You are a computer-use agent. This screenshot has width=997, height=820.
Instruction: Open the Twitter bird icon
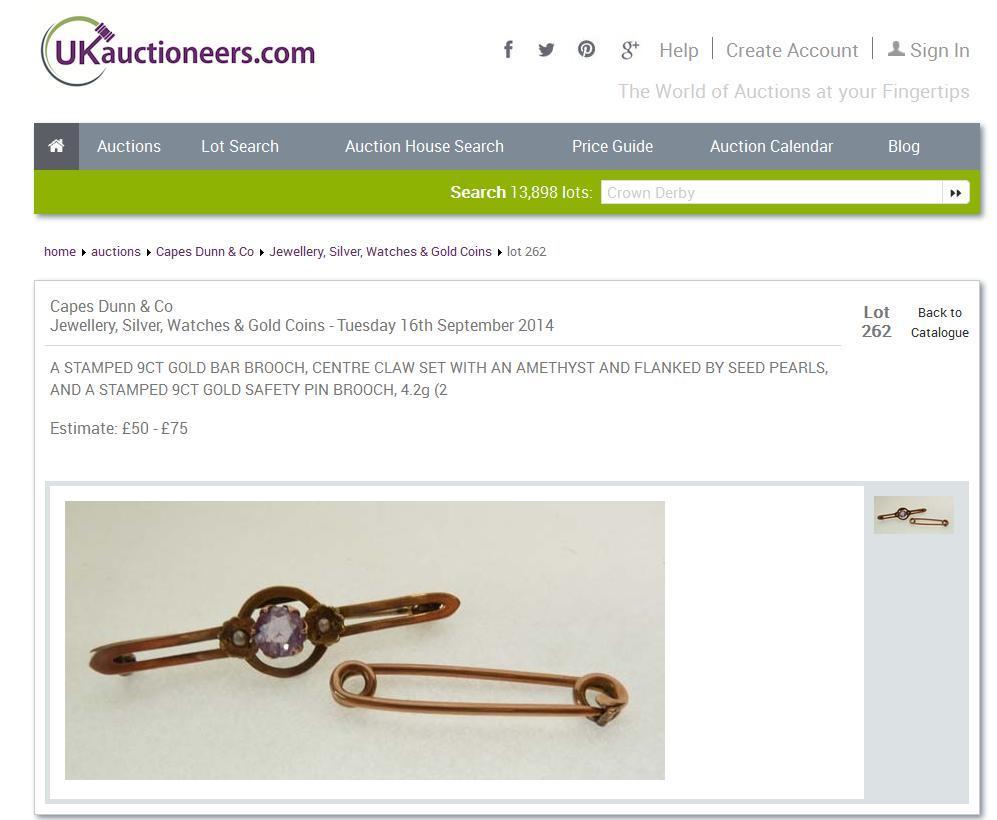(546, 50)
